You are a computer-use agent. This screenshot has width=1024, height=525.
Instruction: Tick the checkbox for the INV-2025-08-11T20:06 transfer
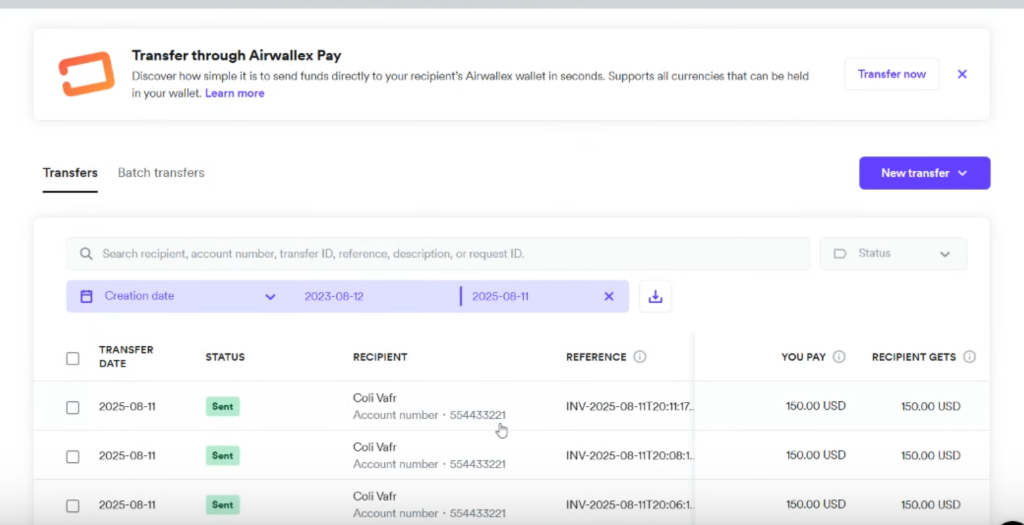tap(72, 506)
